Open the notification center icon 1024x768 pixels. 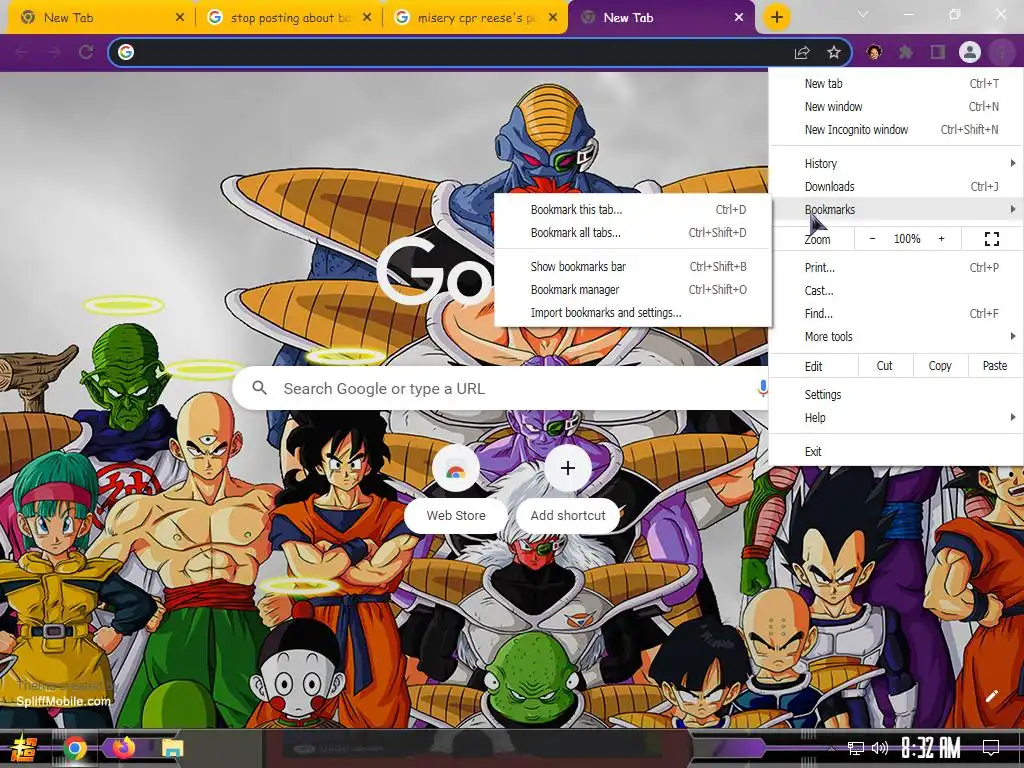pos(991,748)
